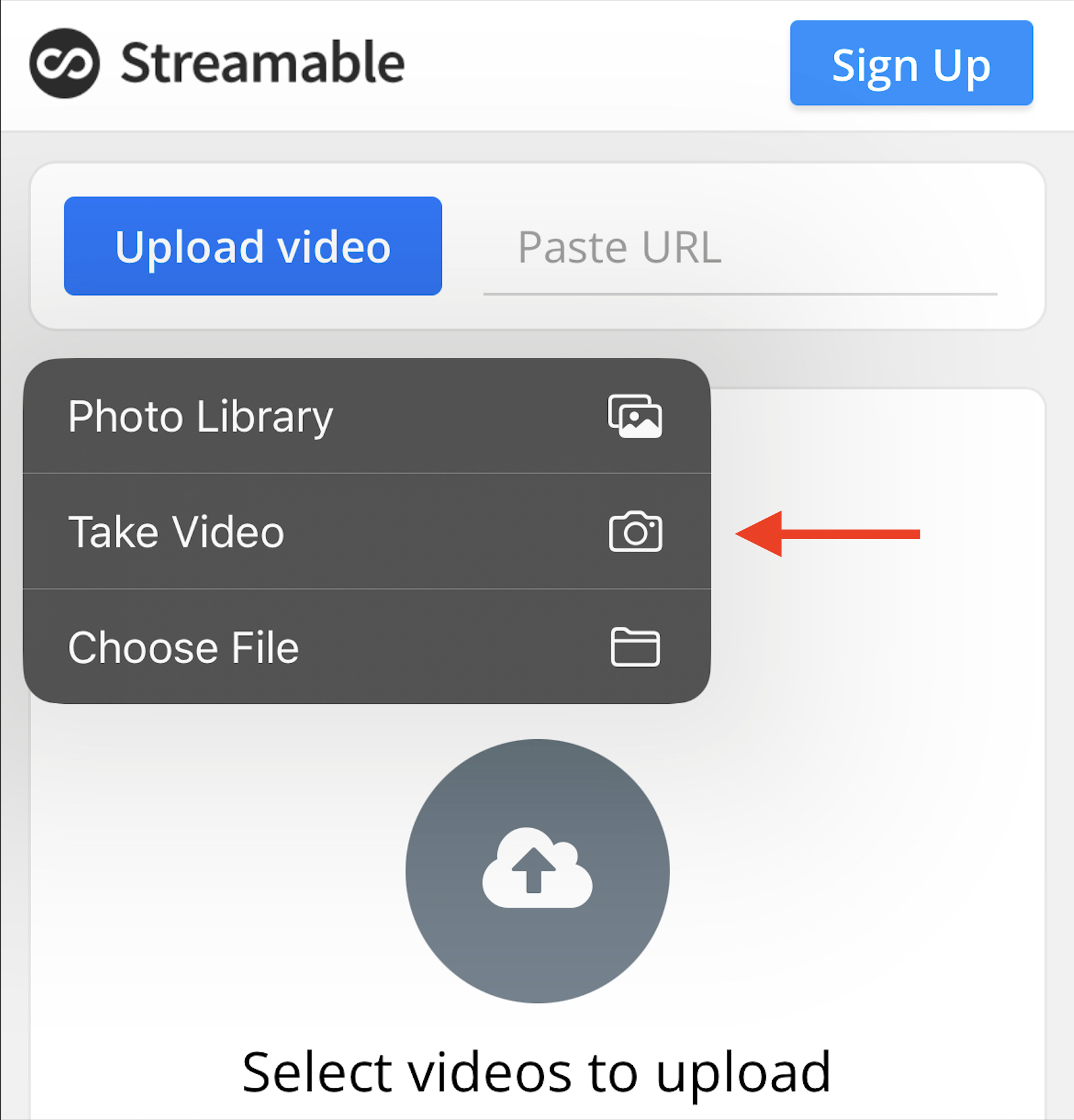Image resolution: width=1074 pixels, height=1120 pixels.
Task: Click the Select videos to upload text
Action: point(536,1072)
